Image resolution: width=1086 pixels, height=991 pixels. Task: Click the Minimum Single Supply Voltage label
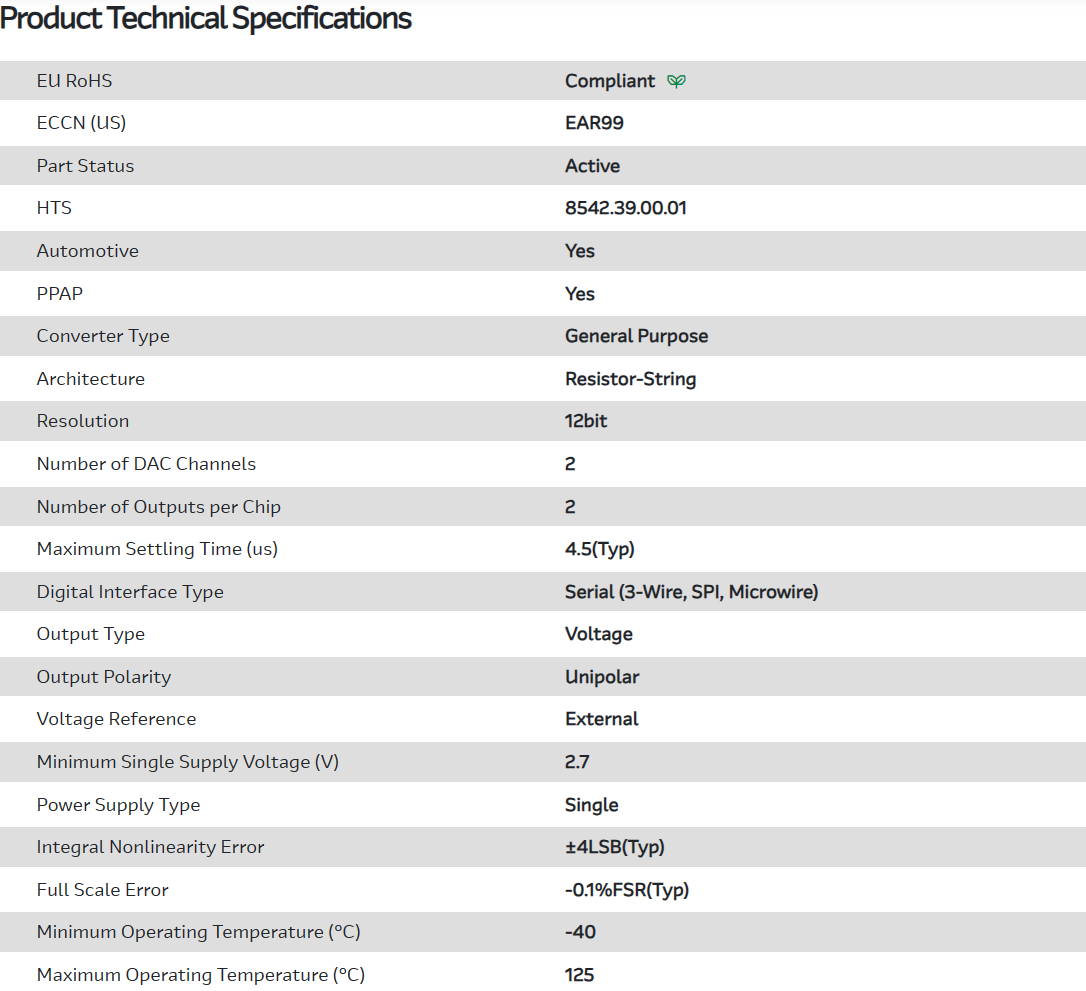pyautogui.click(x=188, y=762)
